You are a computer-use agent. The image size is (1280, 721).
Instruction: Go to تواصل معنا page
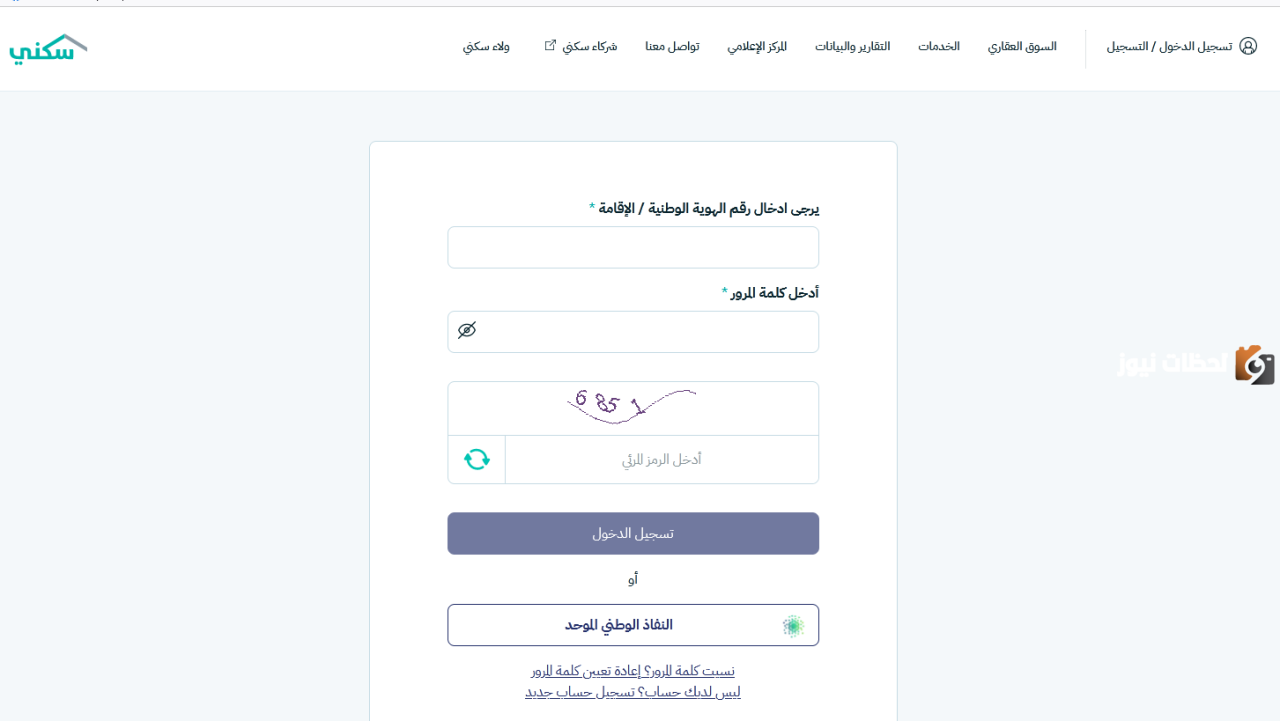point(672,46)
